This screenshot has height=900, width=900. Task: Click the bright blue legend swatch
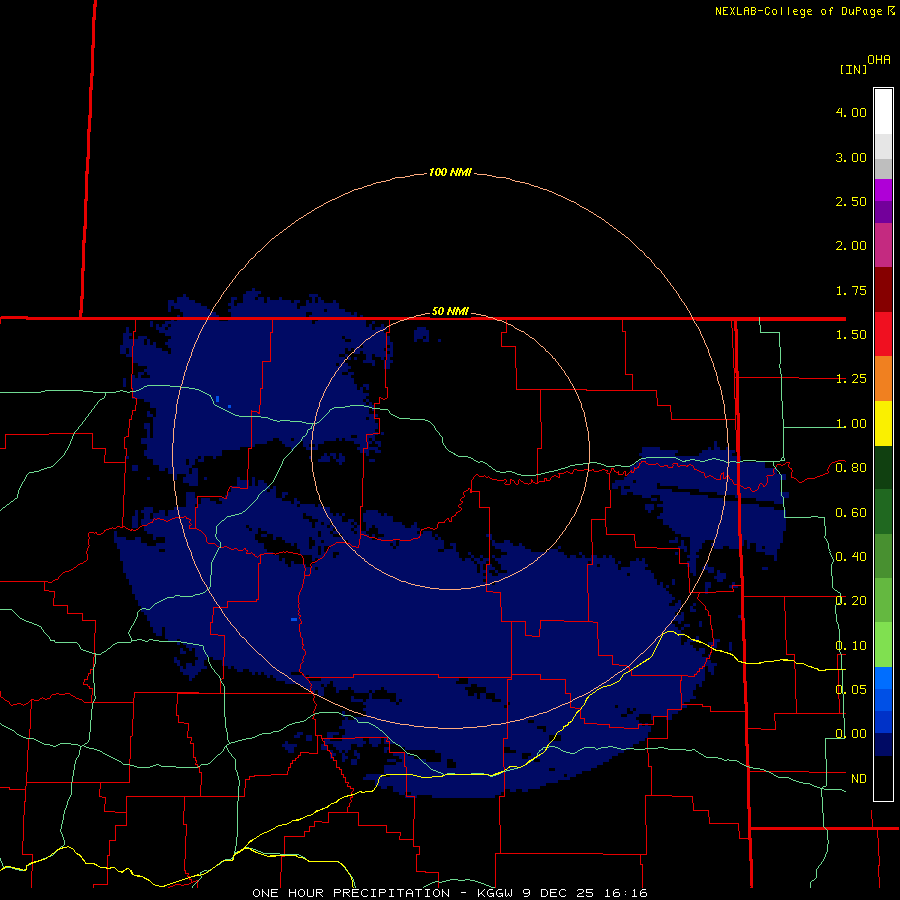[883, 678]
